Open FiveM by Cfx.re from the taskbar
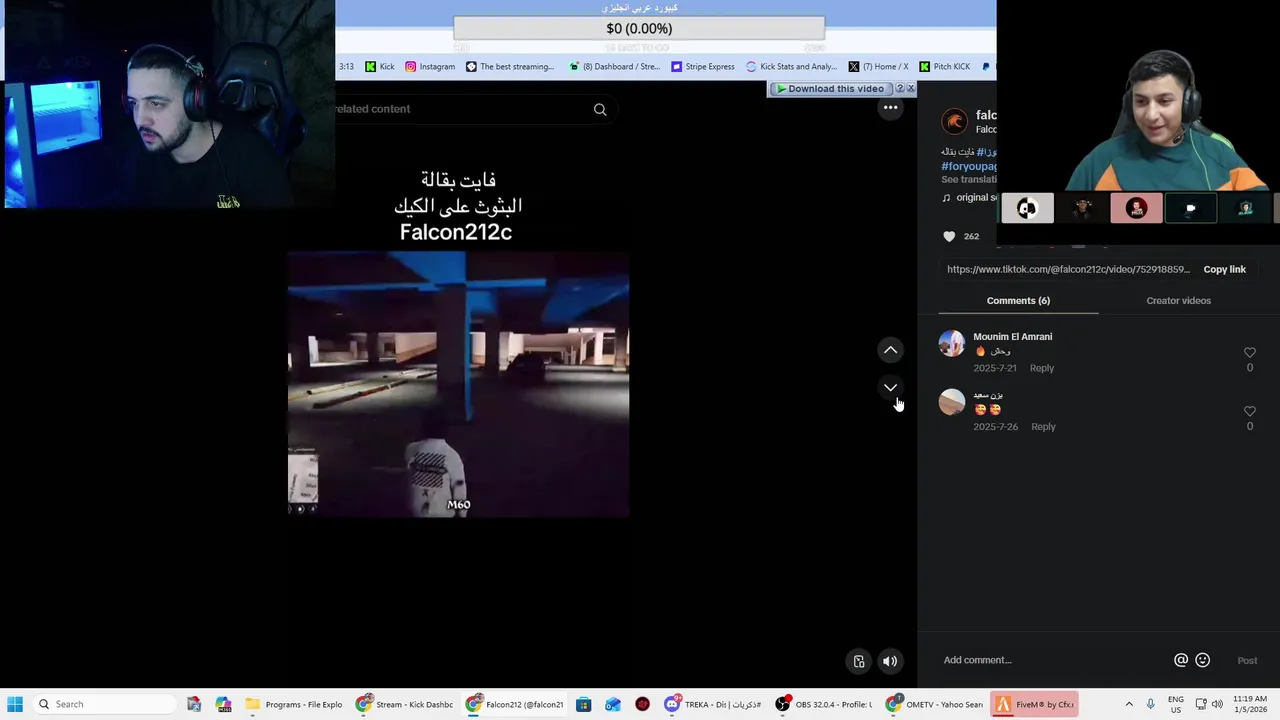Viewport: 1280px width, 720px height. 1035,704
